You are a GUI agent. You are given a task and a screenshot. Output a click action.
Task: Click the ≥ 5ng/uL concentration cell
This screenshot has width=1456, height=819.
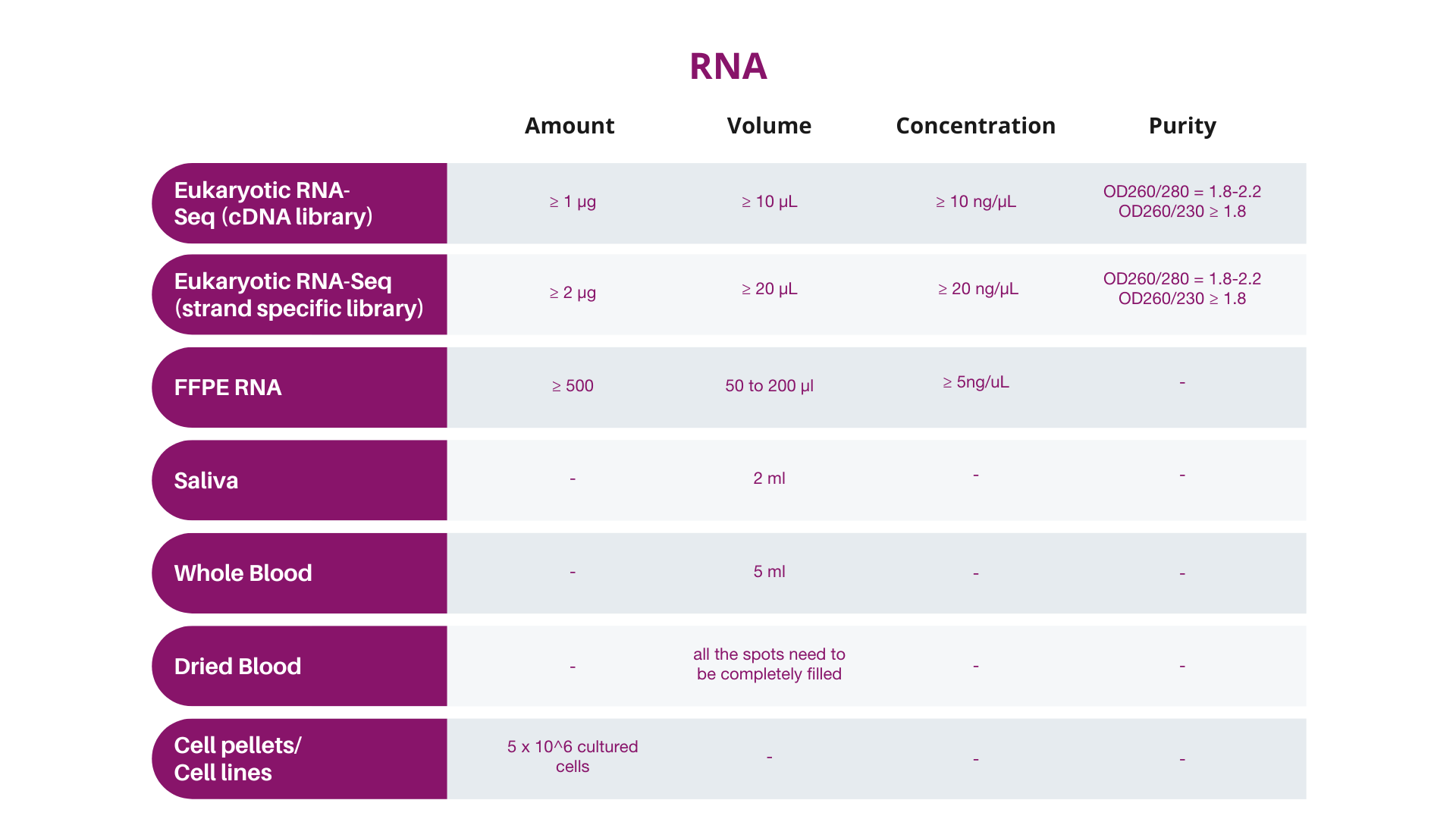pos(975,382)
